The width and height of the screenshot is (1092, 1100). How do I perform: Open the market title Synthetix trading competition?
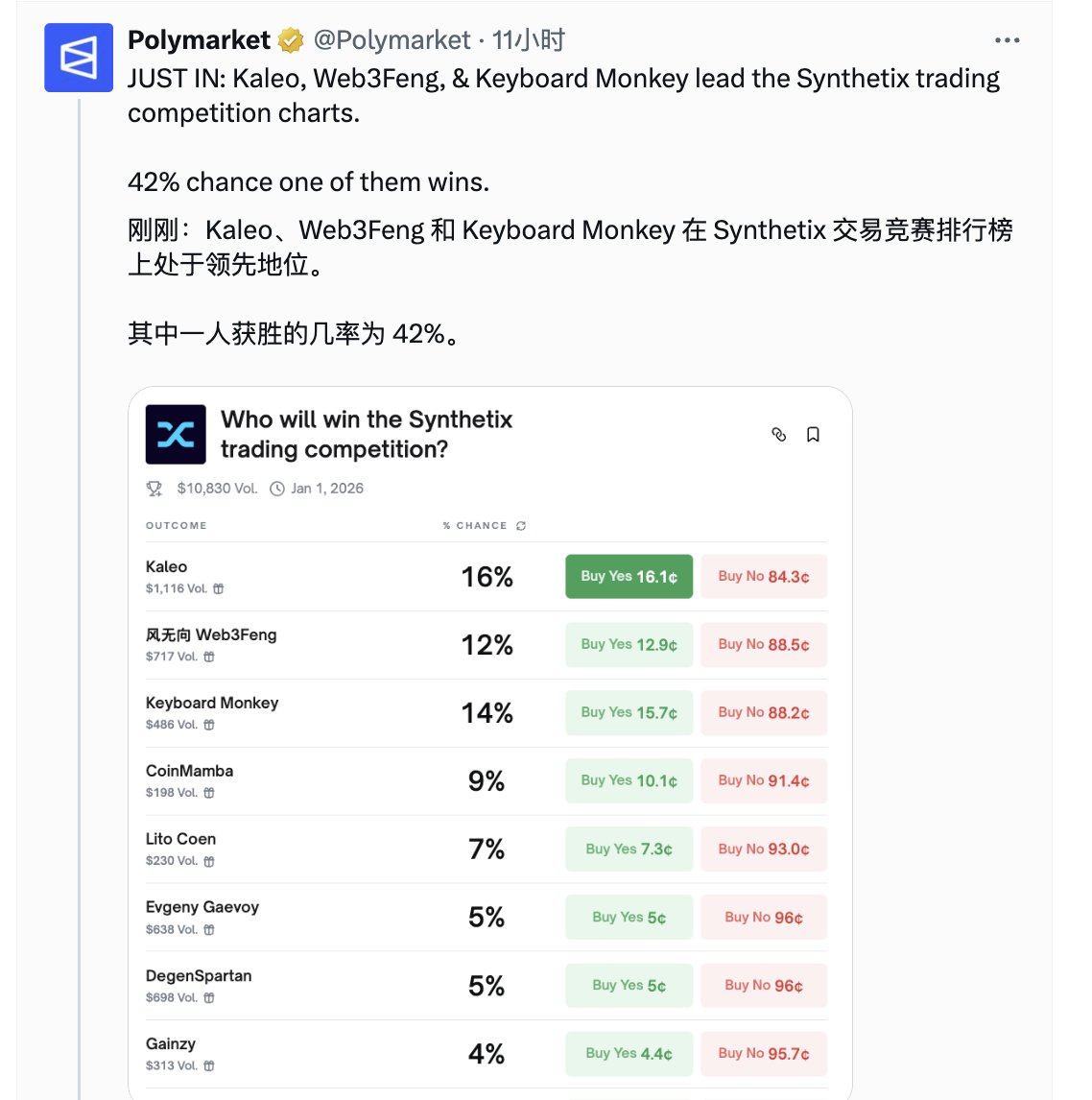tap(367, 434)
